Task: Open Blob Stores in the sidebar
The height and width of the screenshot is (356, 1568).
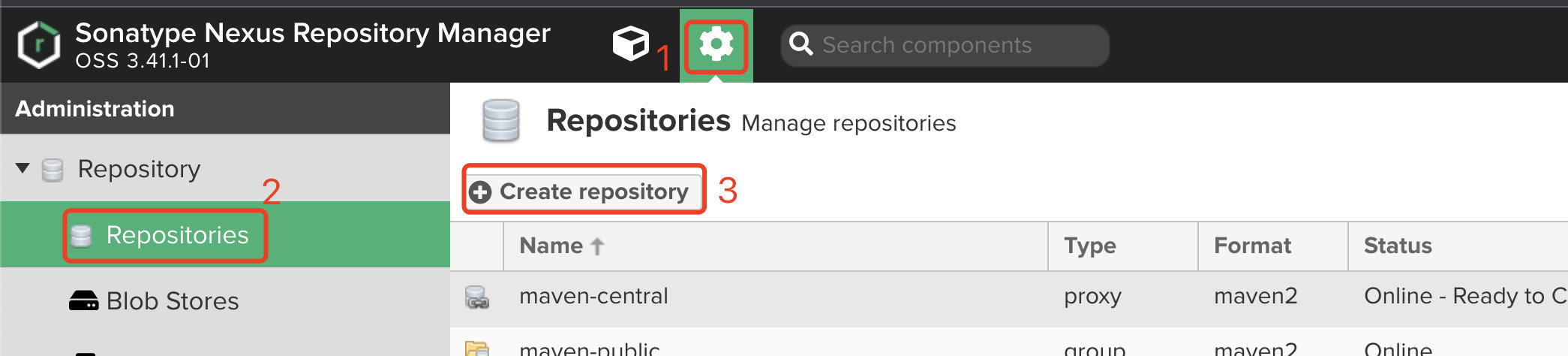Action: pyautogui.click(x=173, y=301)
